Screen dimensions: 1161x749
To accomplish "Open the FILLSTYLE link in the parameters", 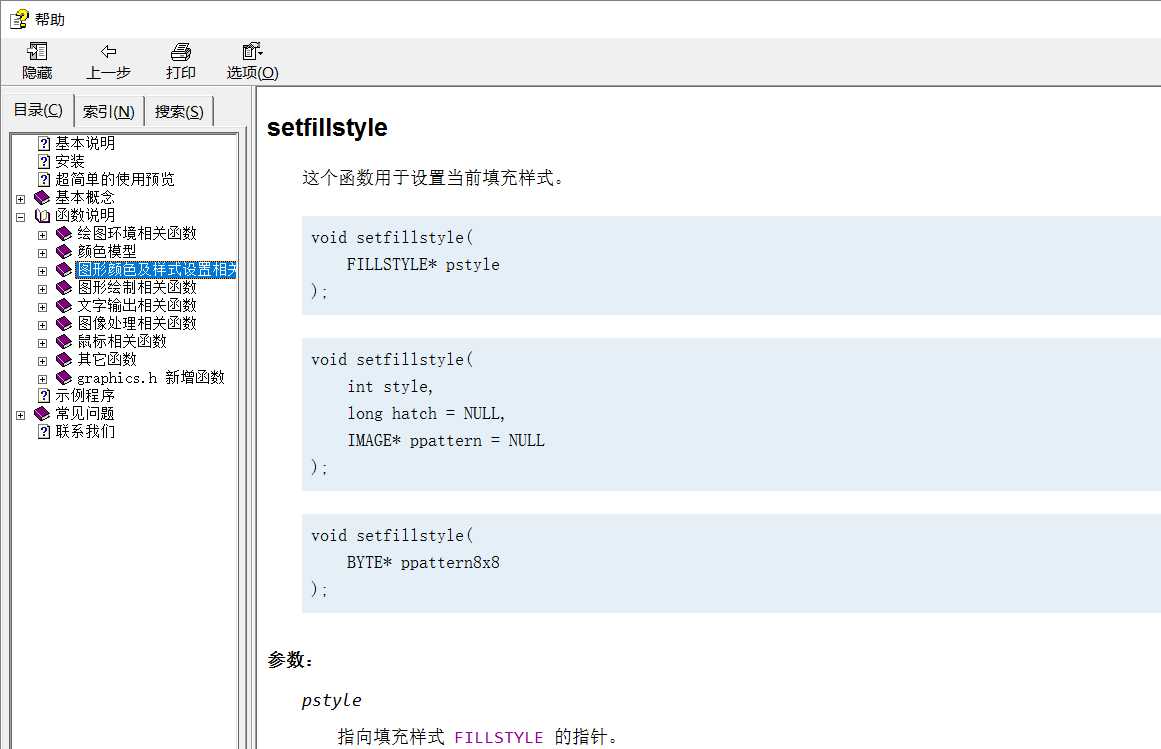I will pyautogui.click(x=498, y=738).
